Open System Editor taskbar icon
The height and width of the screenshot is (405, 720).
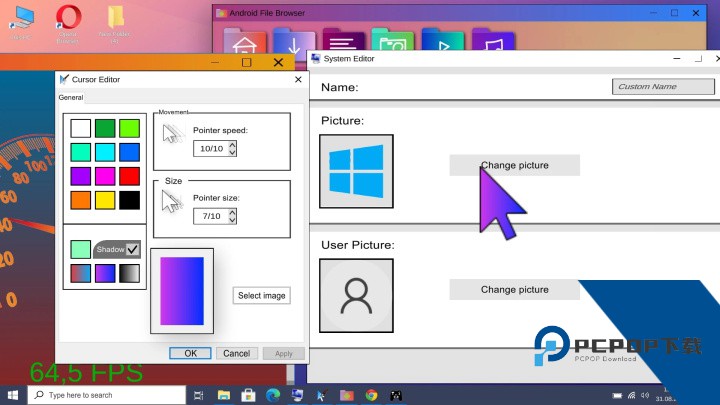pyautogui.click(x=297, y=395)
